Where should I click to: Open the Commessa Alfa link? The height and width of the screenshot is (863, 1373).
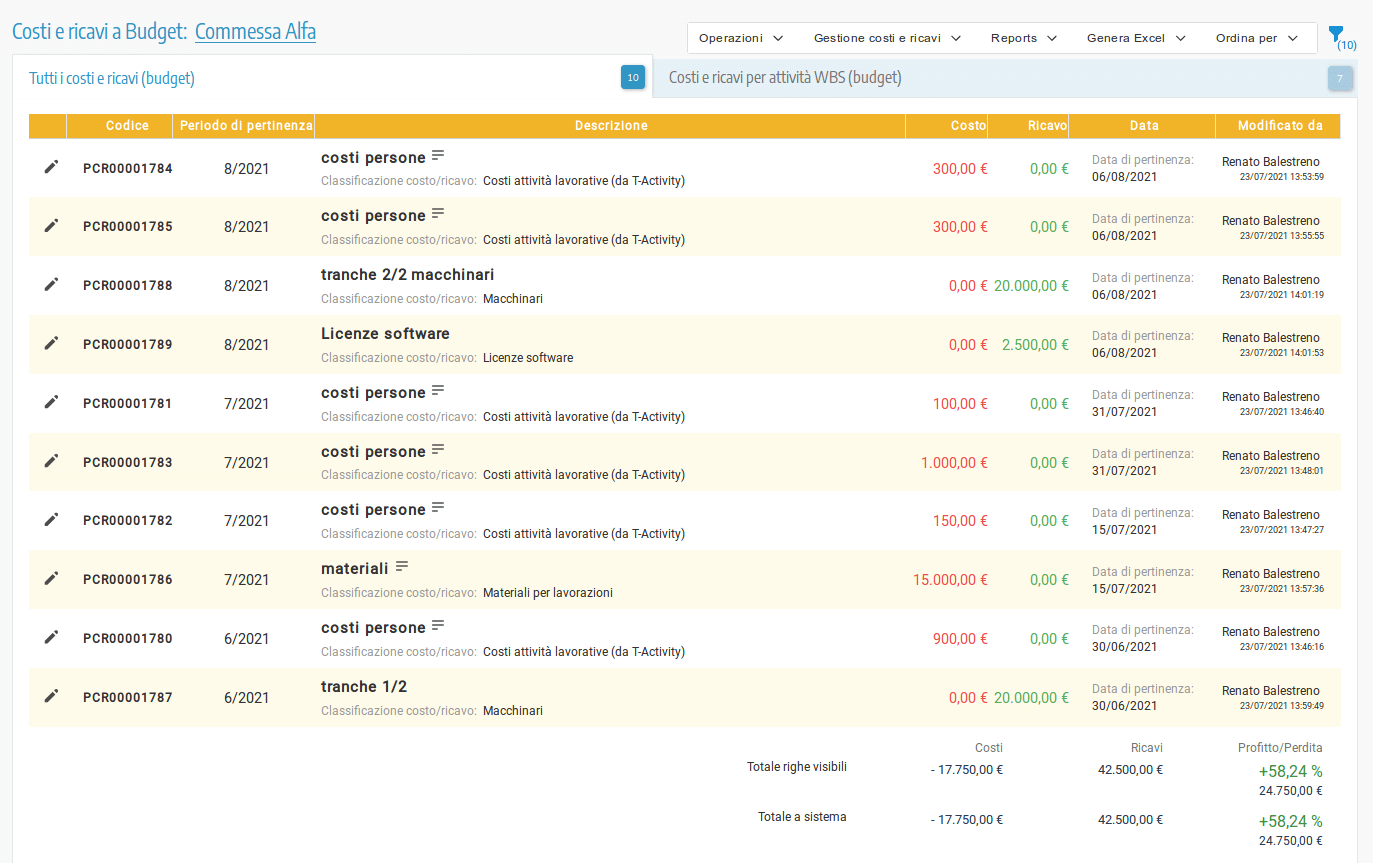point(255,32)
